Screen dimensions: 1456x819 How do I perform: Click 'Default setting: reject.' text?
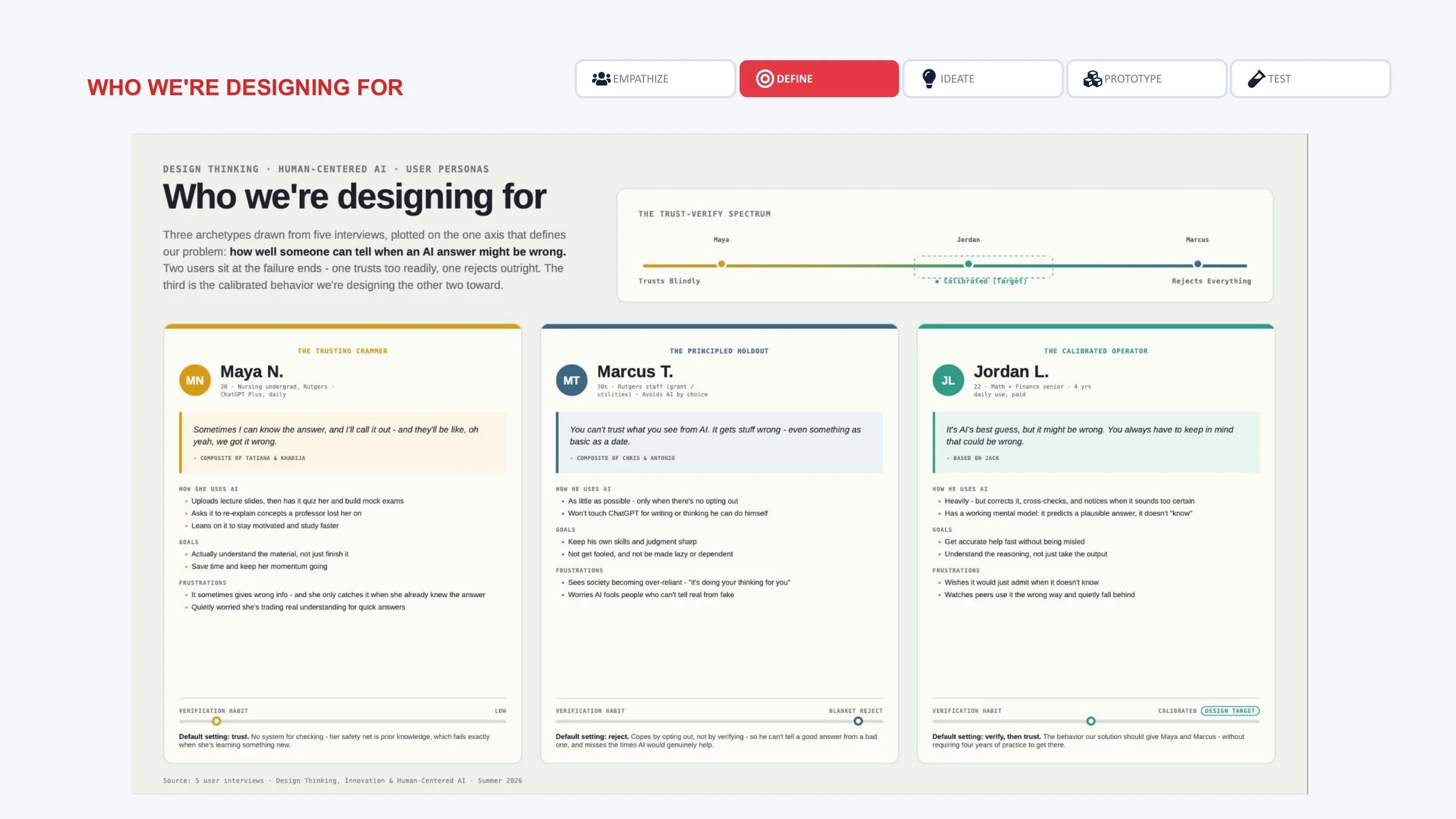[x=592, y=736]
